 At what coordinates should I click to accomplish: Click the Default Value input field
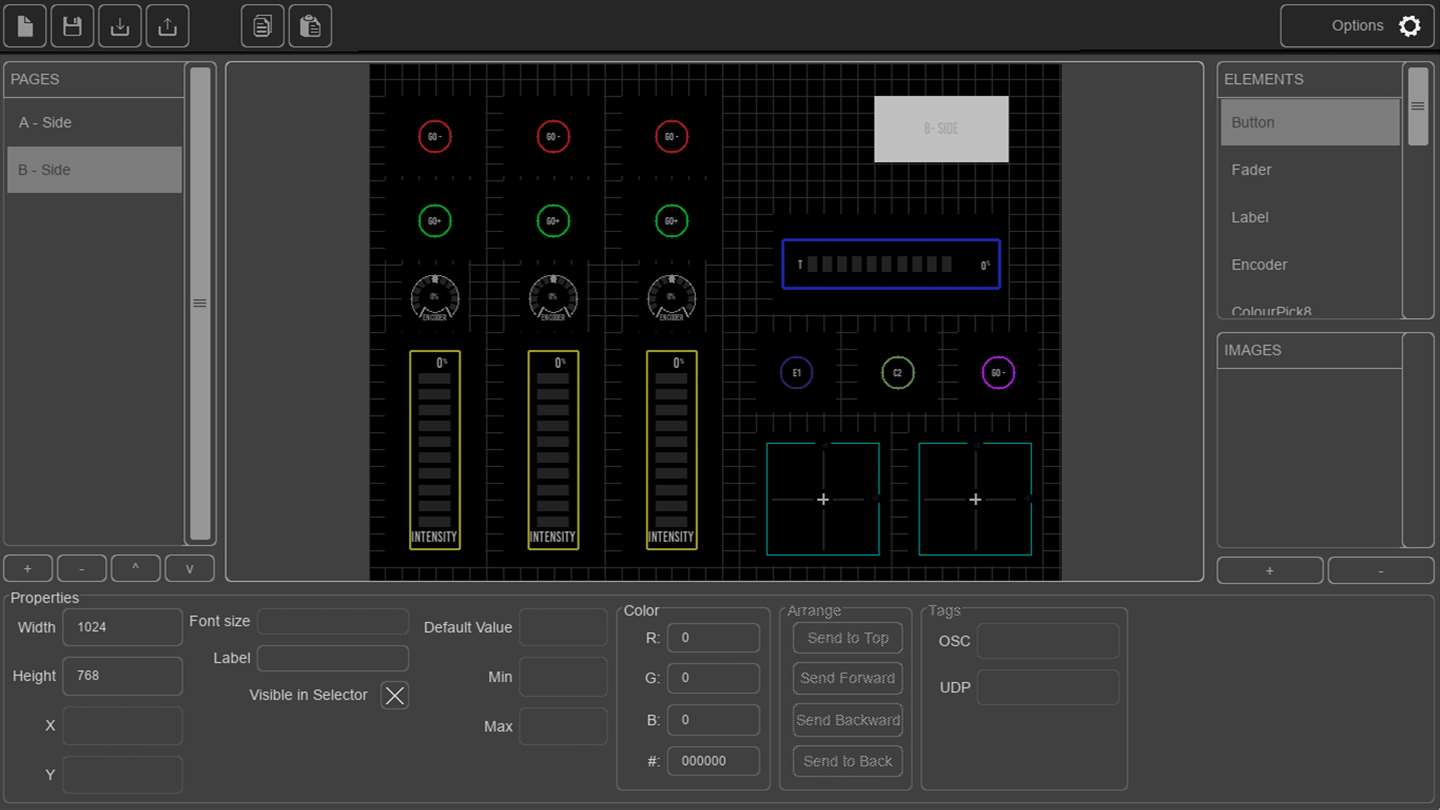click(x=563, y=627)
